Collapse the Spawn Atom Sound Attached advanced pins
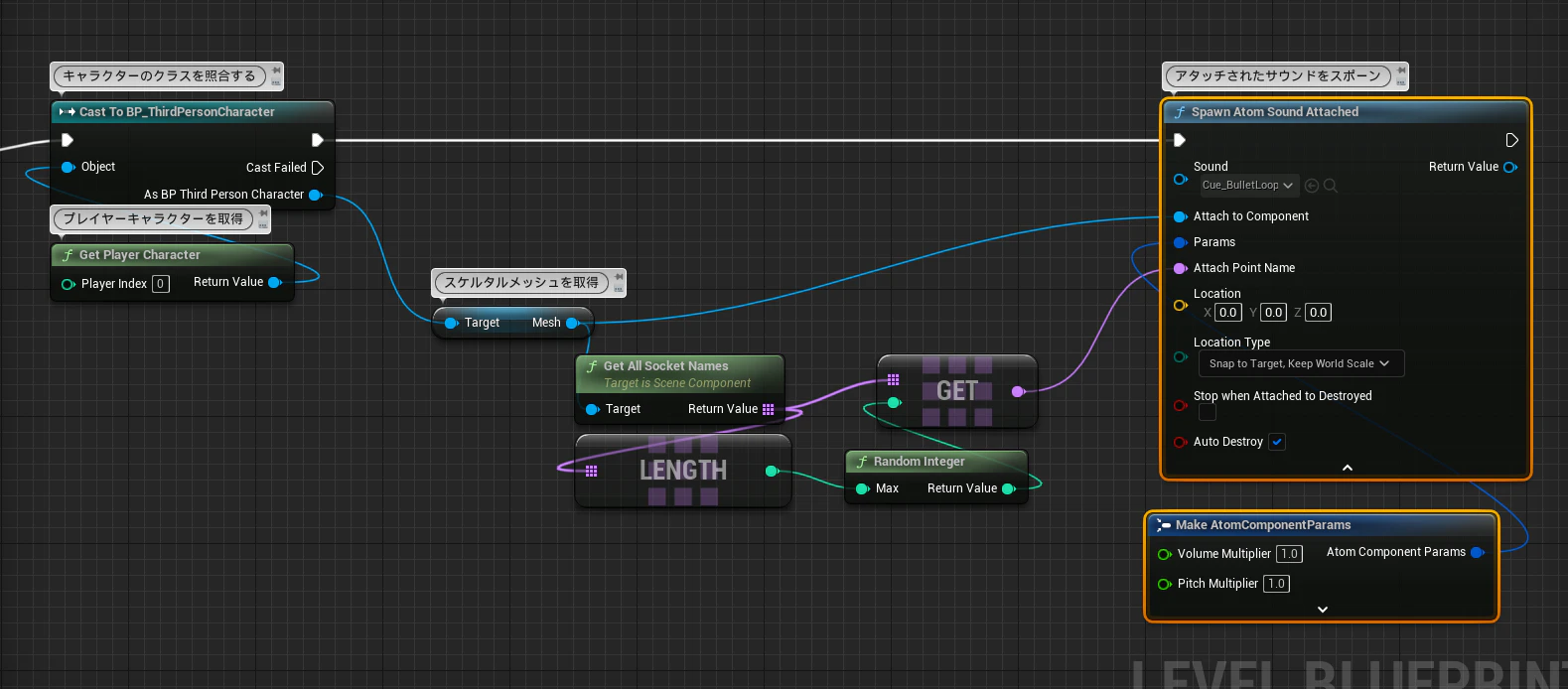This screenshot has height=689, width=1568. pos(1348,468)
